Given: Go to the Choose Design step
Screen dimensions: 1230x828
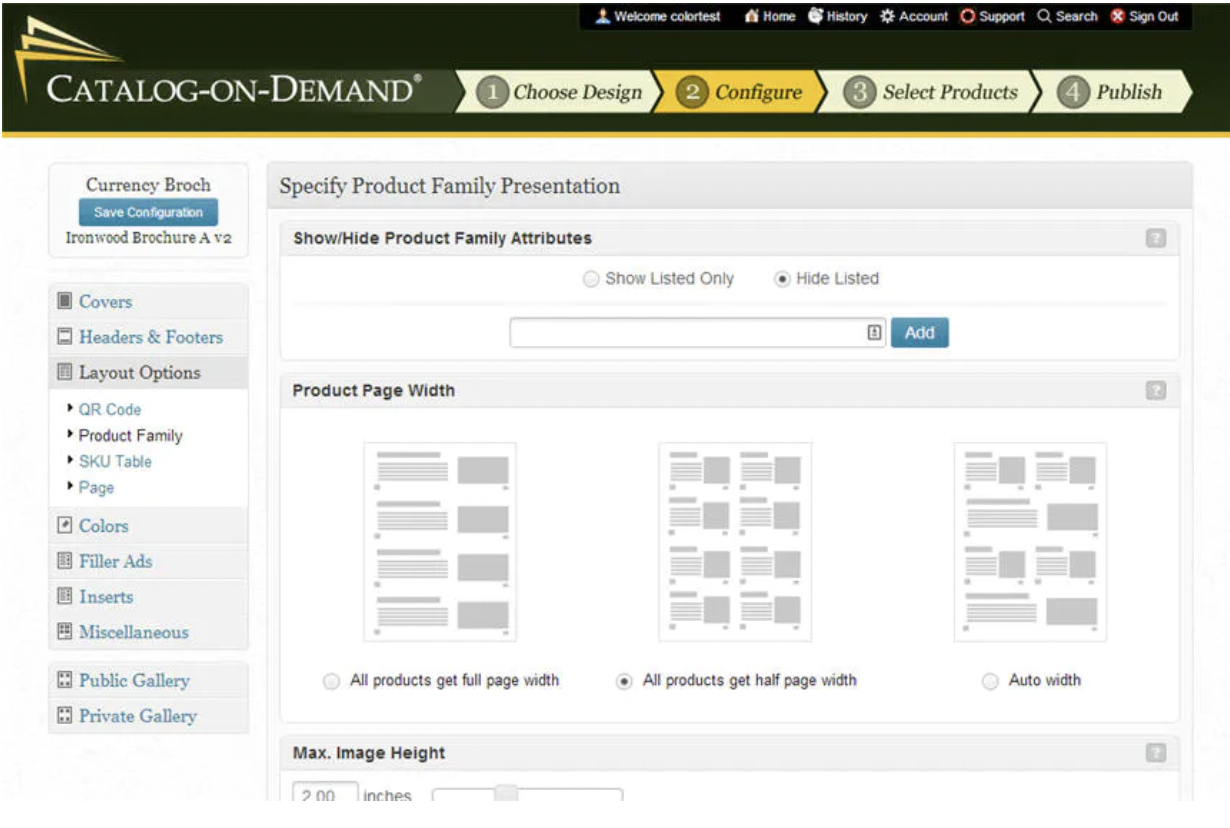Looking at the screenshot, I should click(560, 92).
